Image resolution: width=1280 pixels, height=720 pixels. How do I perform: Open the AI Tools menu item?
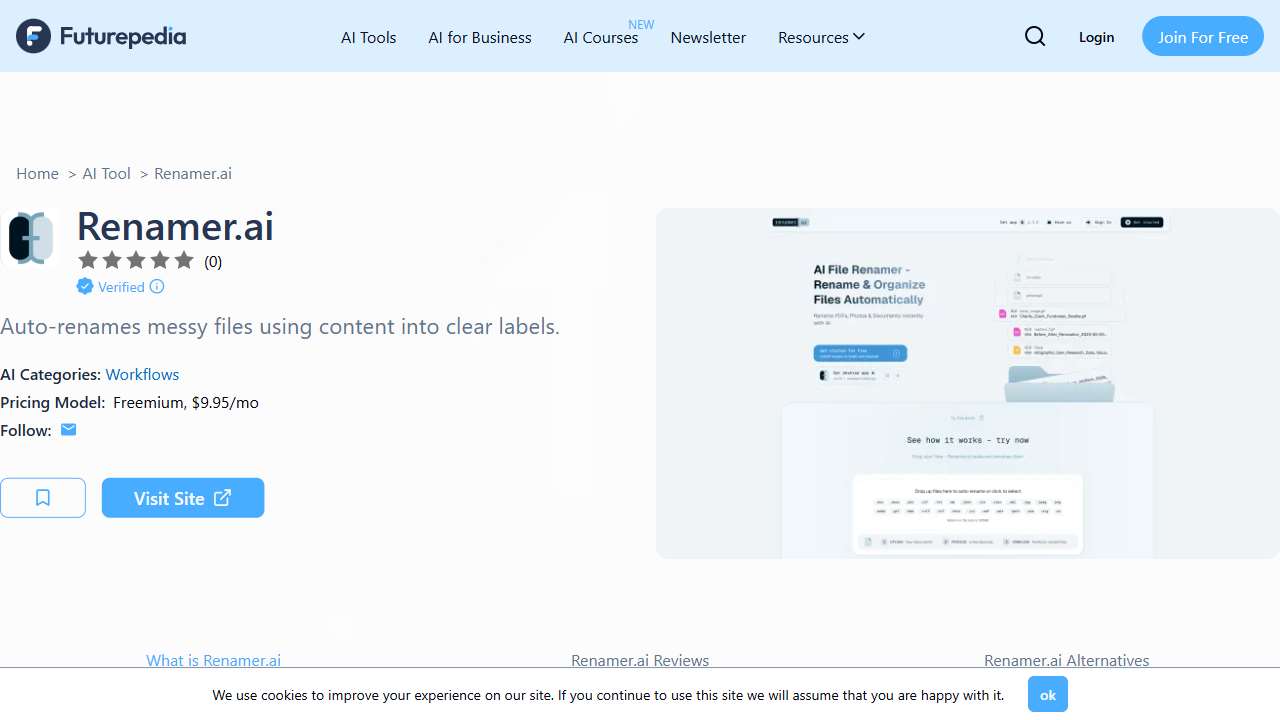point(368,37)
